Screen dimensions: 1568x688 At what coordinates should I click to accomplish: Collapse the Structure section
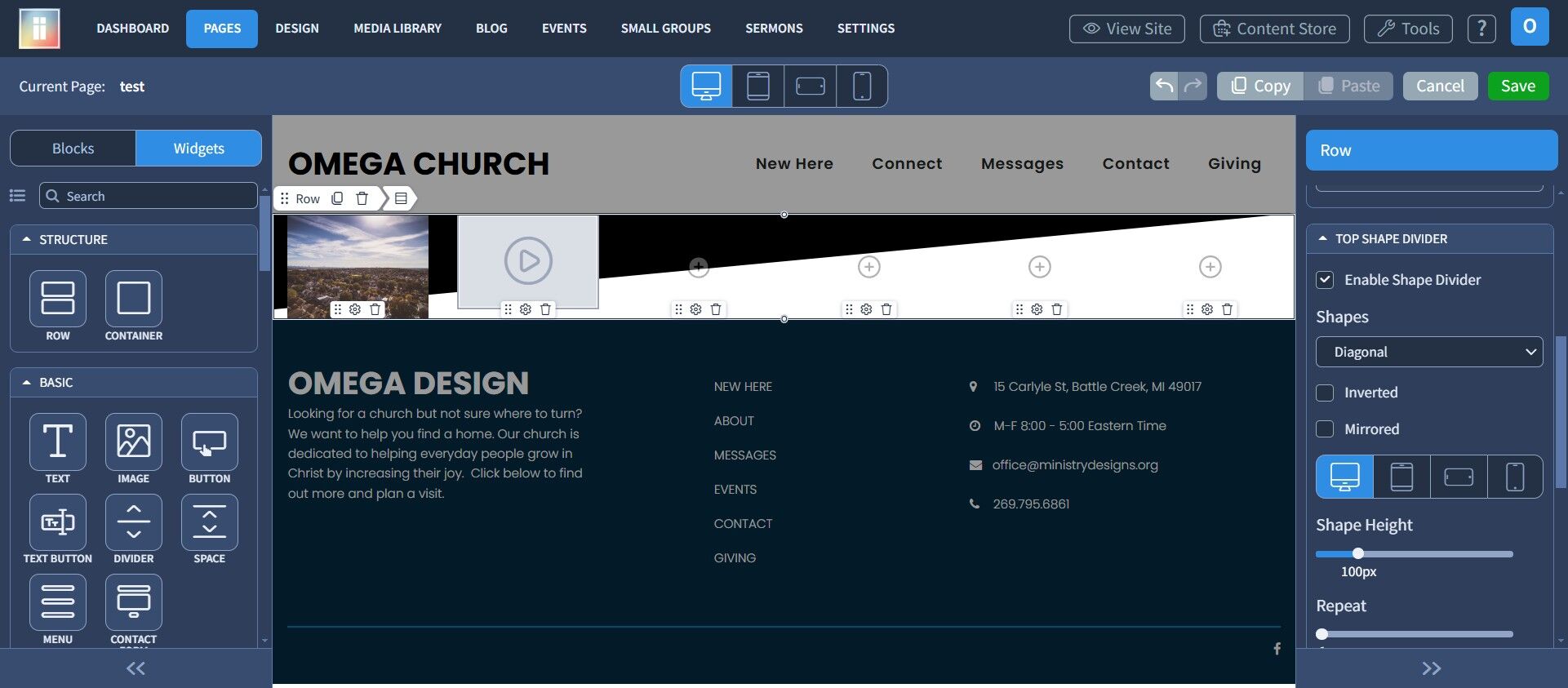[x=134, y=240]
